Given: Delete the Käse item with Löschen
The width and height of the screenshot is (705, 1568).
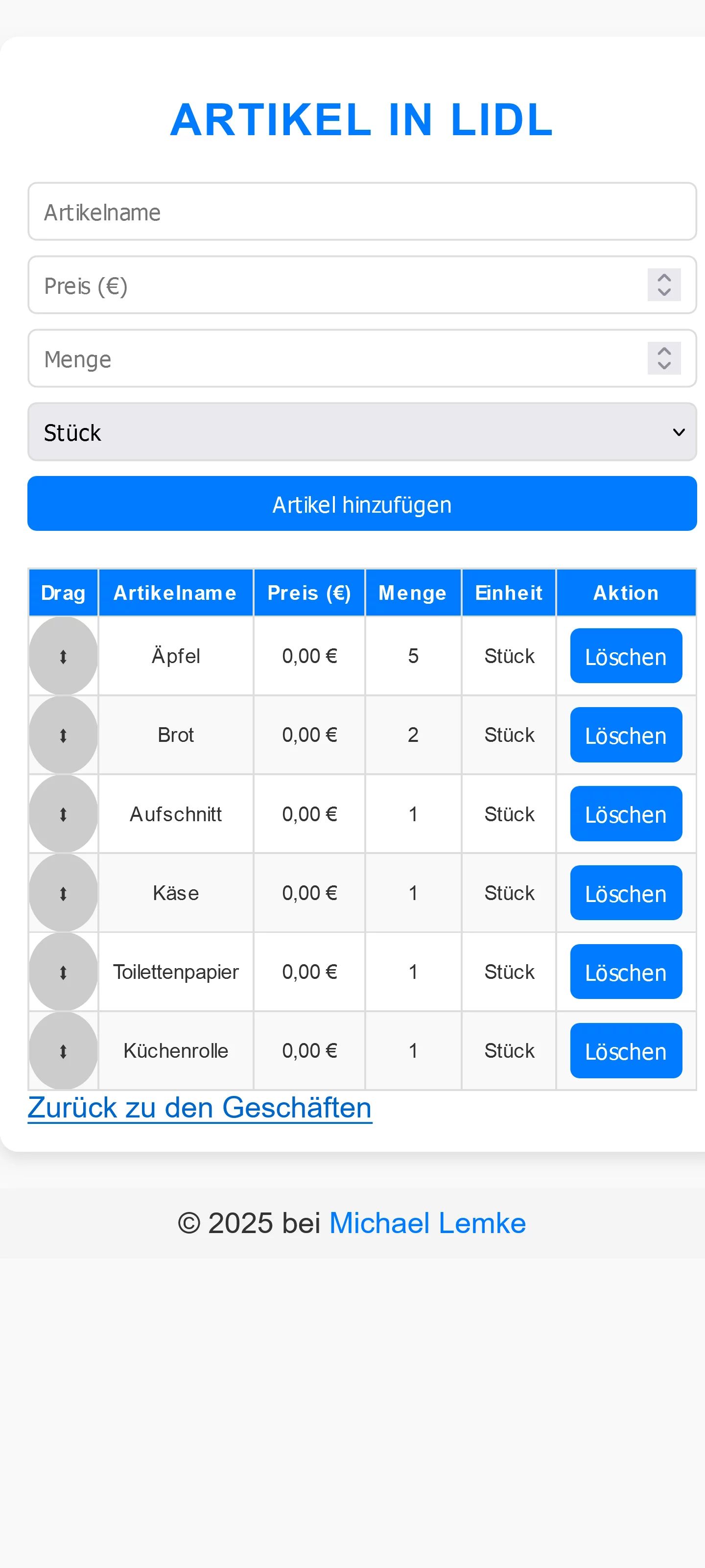Looking at the screenshot, I should point(626,892).
